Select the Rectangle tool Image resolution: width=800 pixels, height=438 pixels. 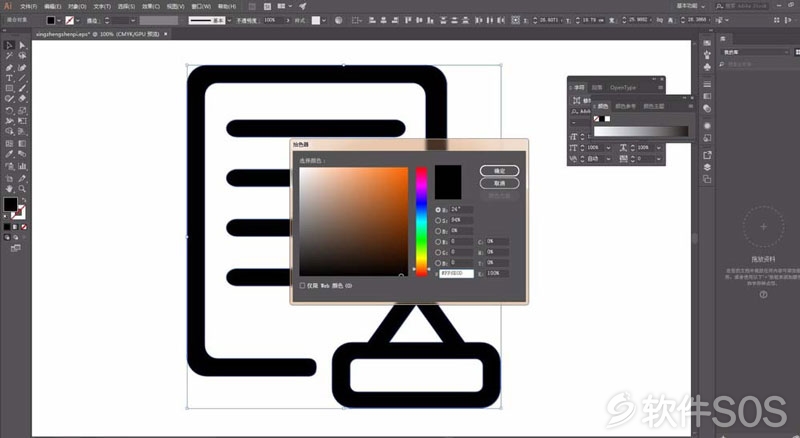coord(9,89)
